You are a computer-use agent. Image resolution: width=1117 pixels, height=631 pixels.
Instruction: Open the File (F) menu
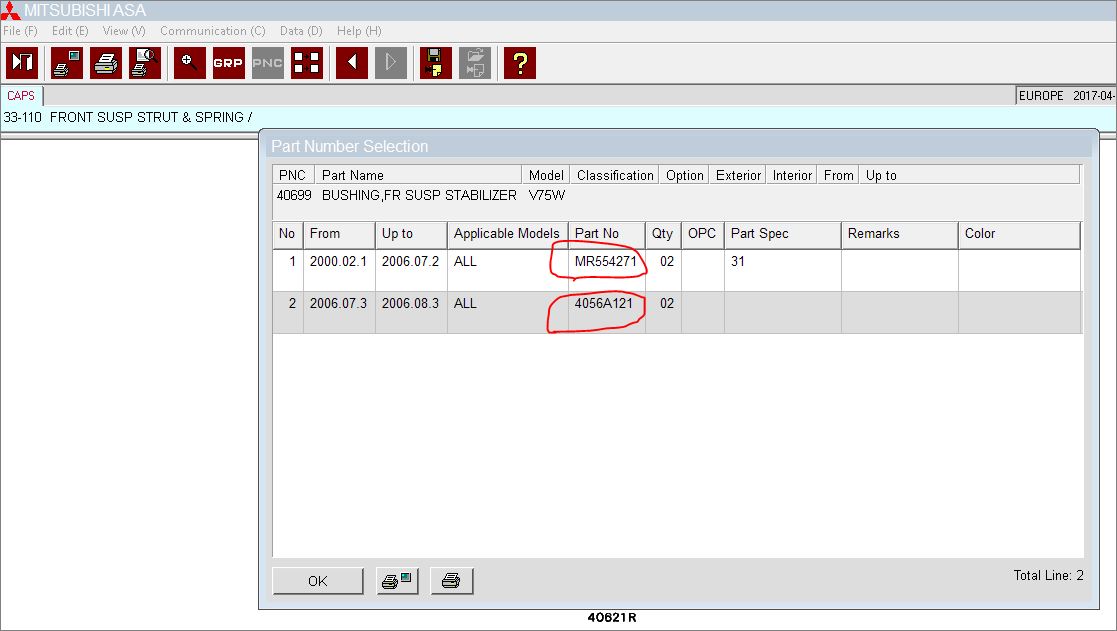pos(20,31)
